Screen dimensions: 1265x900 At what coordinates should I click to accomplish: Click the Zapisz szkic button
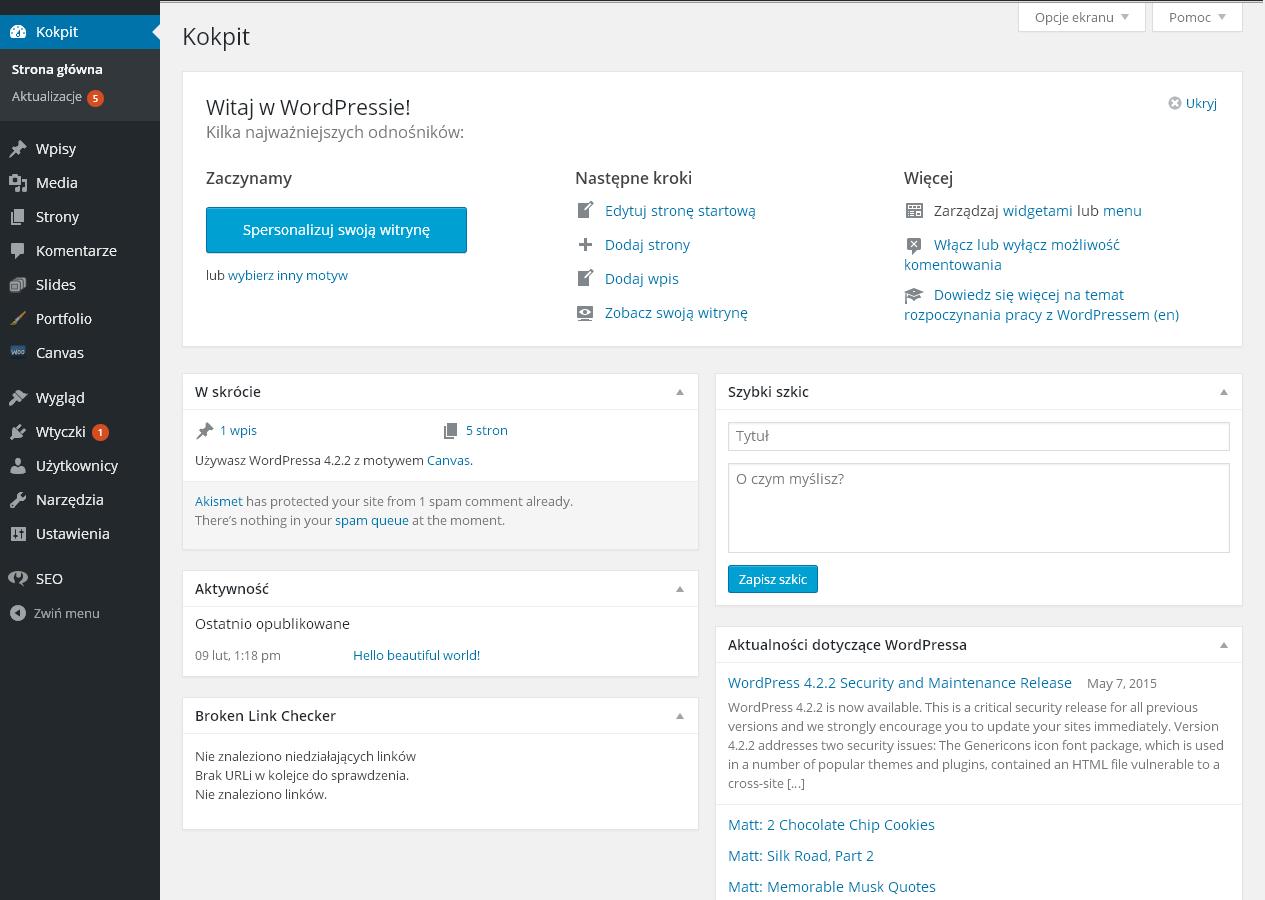tap(773, 579)
